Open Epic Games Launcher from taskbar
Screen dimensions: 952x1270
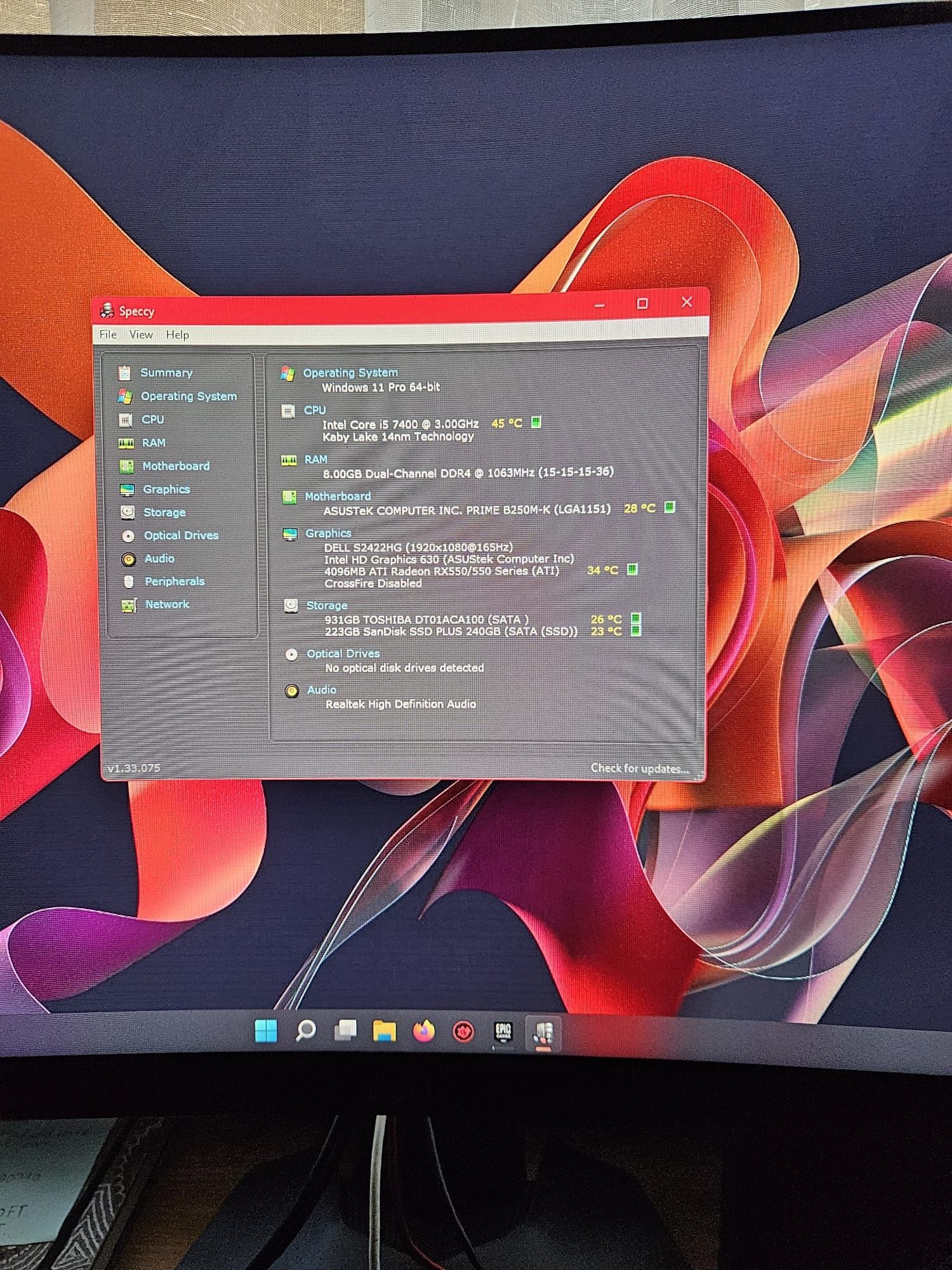pyautogui.click(x=503, y=1032)
